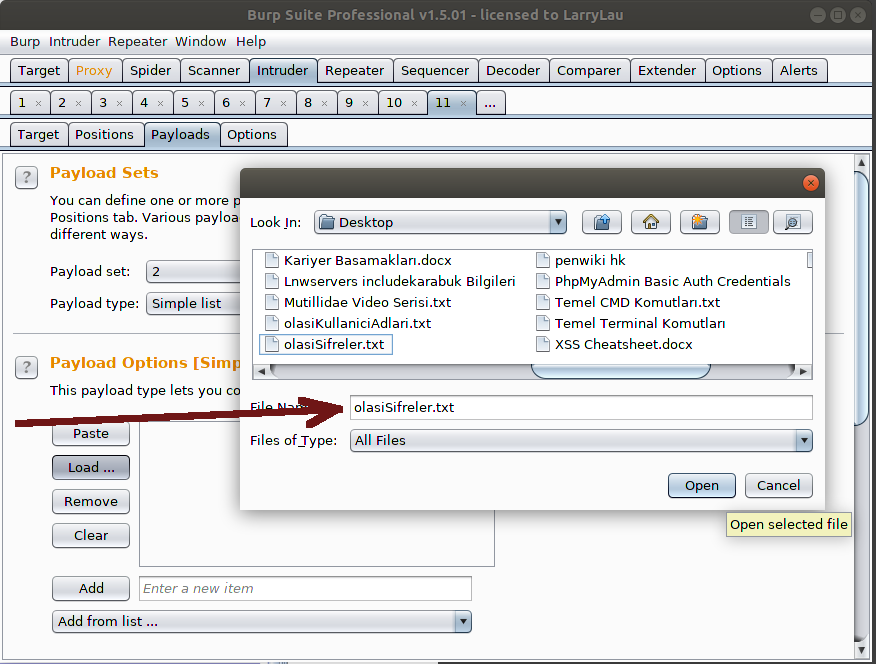The height and width of the screenshot is (664, 876).
Task: Go to Home folder icon
Action: point(651,222)
